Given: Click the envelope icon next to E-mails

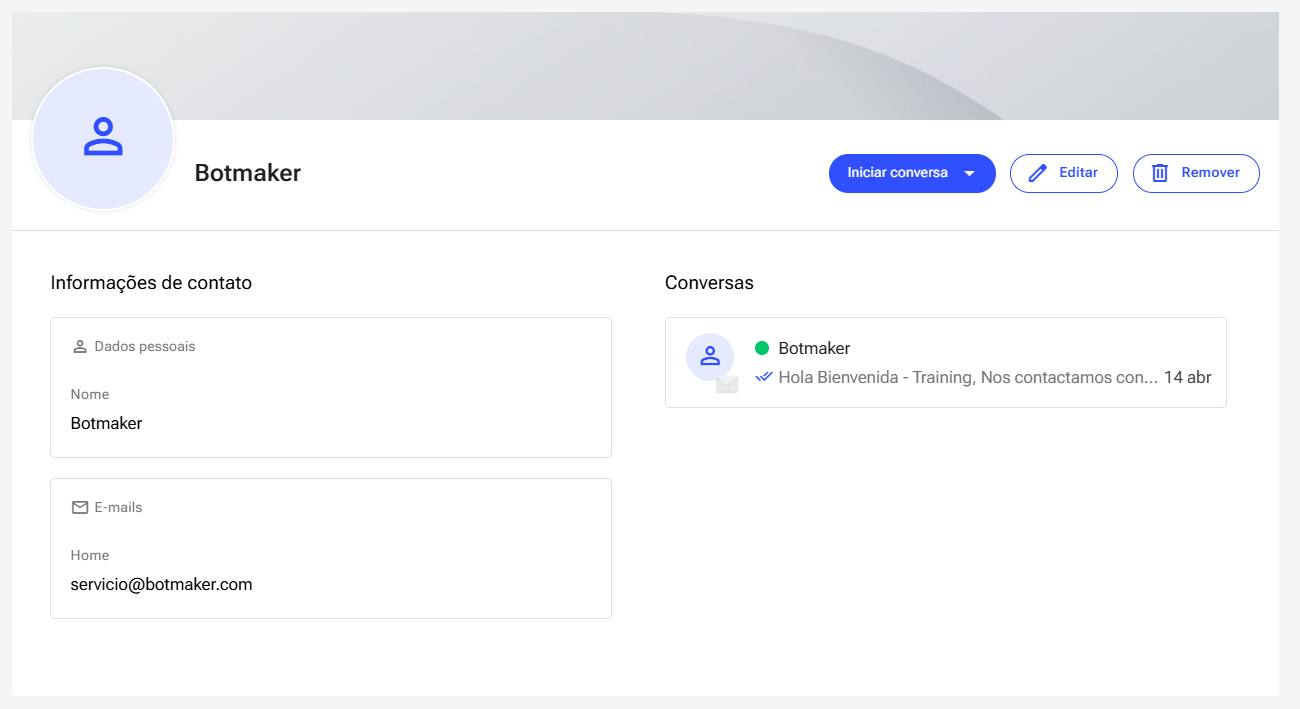Looking at the screenshot, I should coord(80,508).
